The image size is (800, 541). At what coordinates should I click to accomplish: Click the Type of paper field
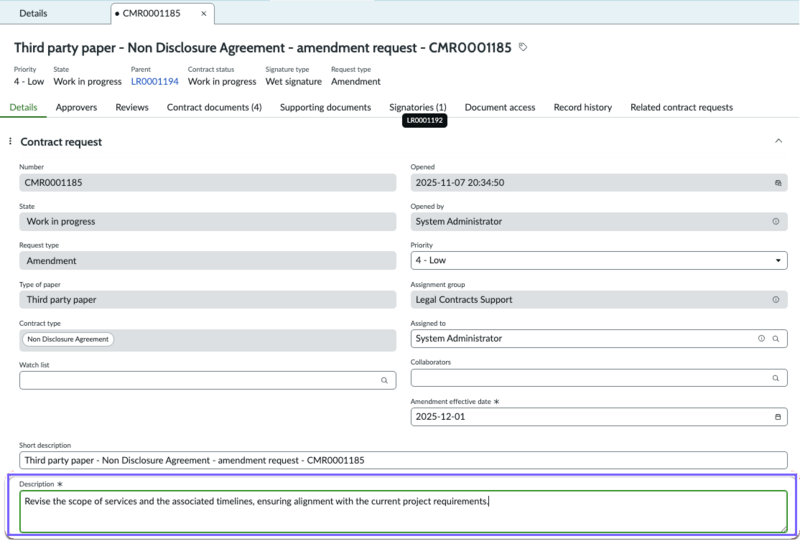(x=208, y=300)
